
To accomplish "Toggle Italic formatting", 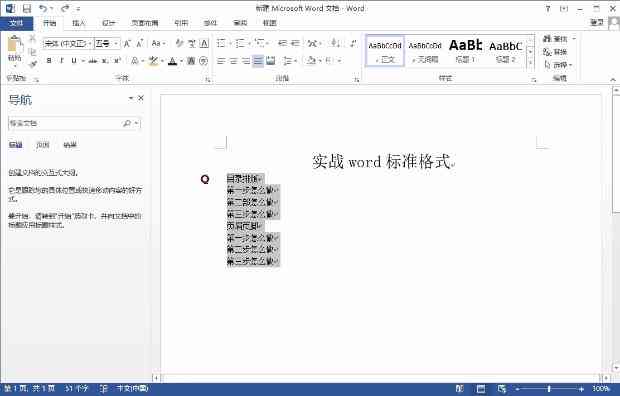I will [61, 61].
